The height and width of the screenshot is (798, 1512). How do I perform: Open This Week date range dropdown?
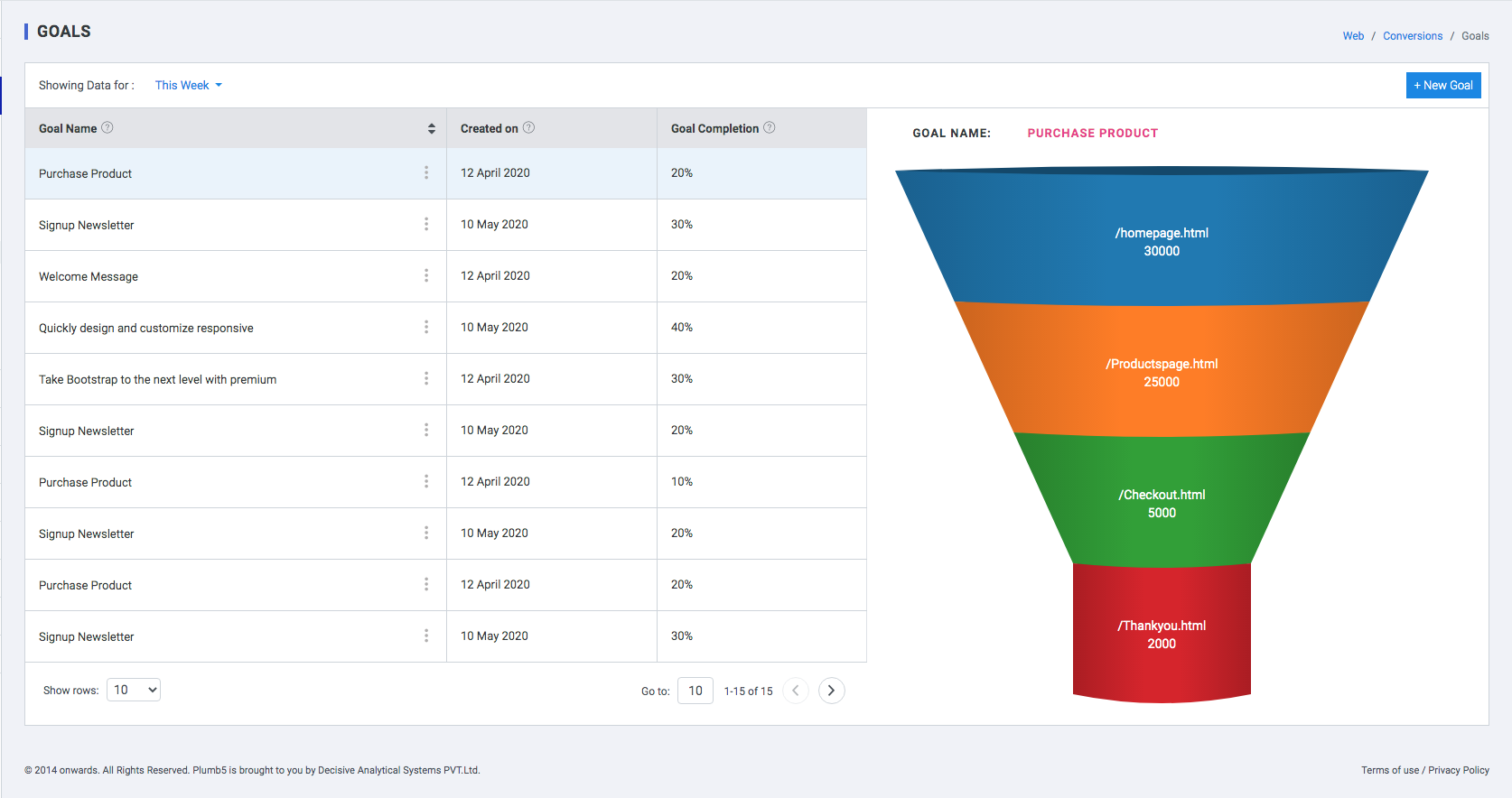(188, 85)
